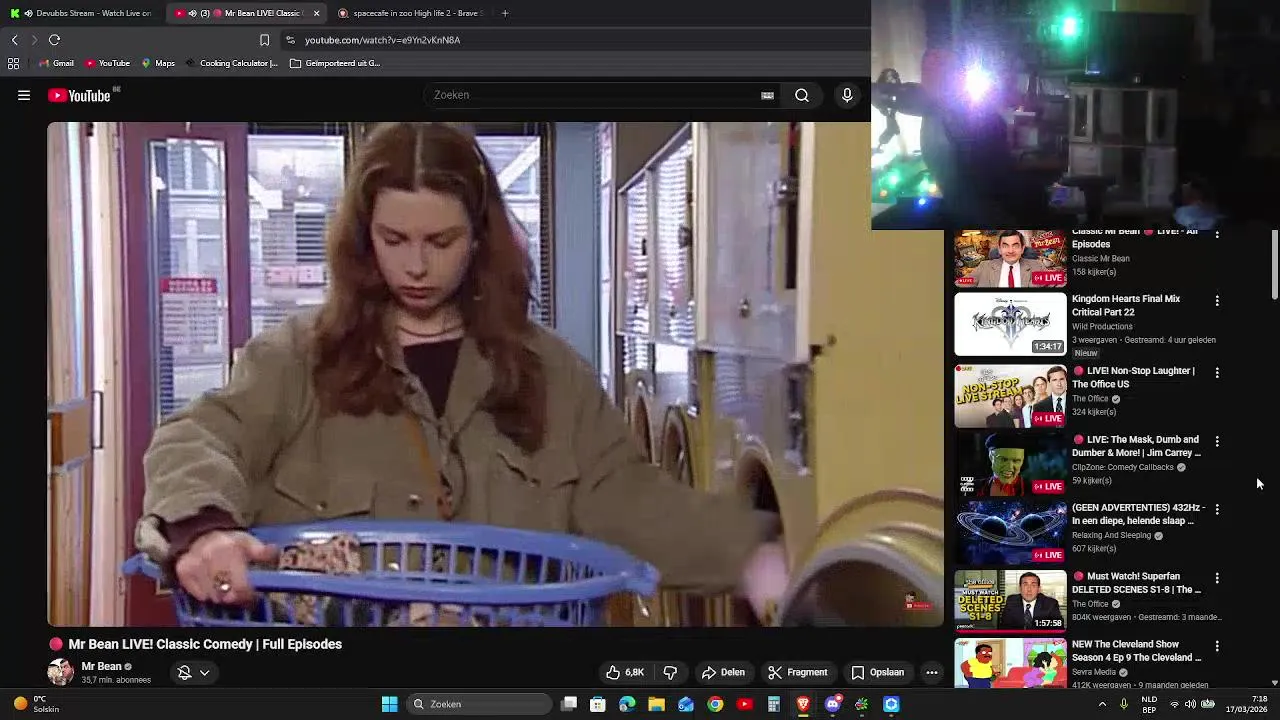Open the Mr Bean channel avatar
This screenshot has height=720, width=1280.
pyautogui.click(x=60, y=672)
